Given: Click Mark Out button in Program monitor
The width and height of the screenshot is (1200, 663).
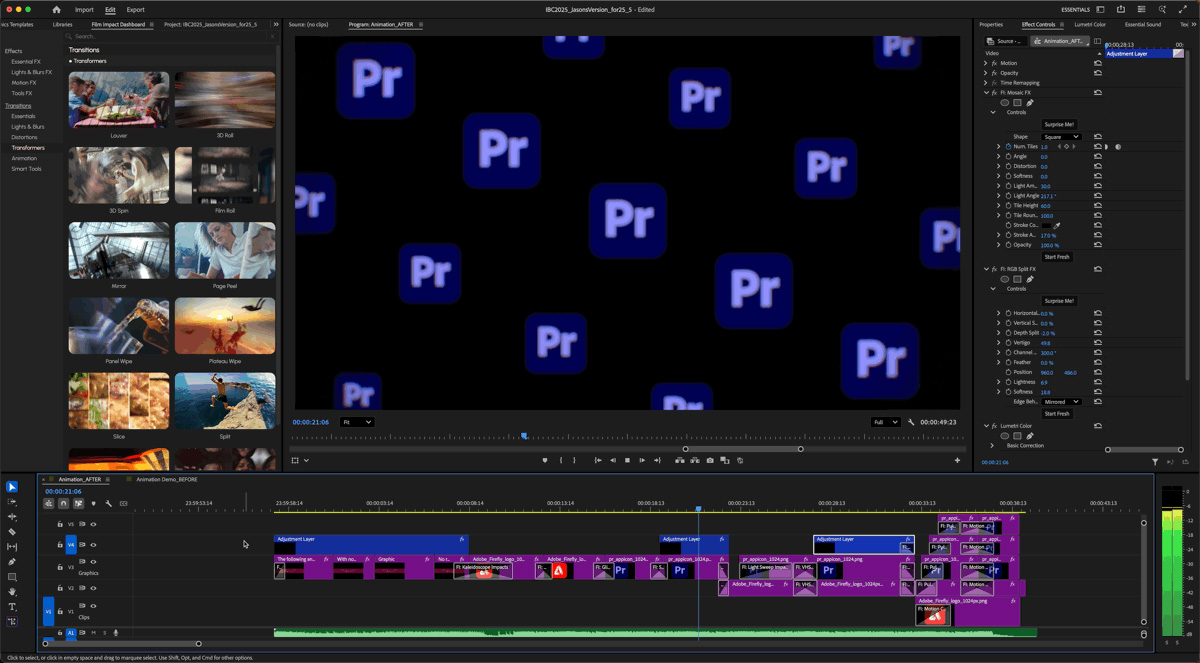Looking at the screenshot, I should click(x=574, y=460).
